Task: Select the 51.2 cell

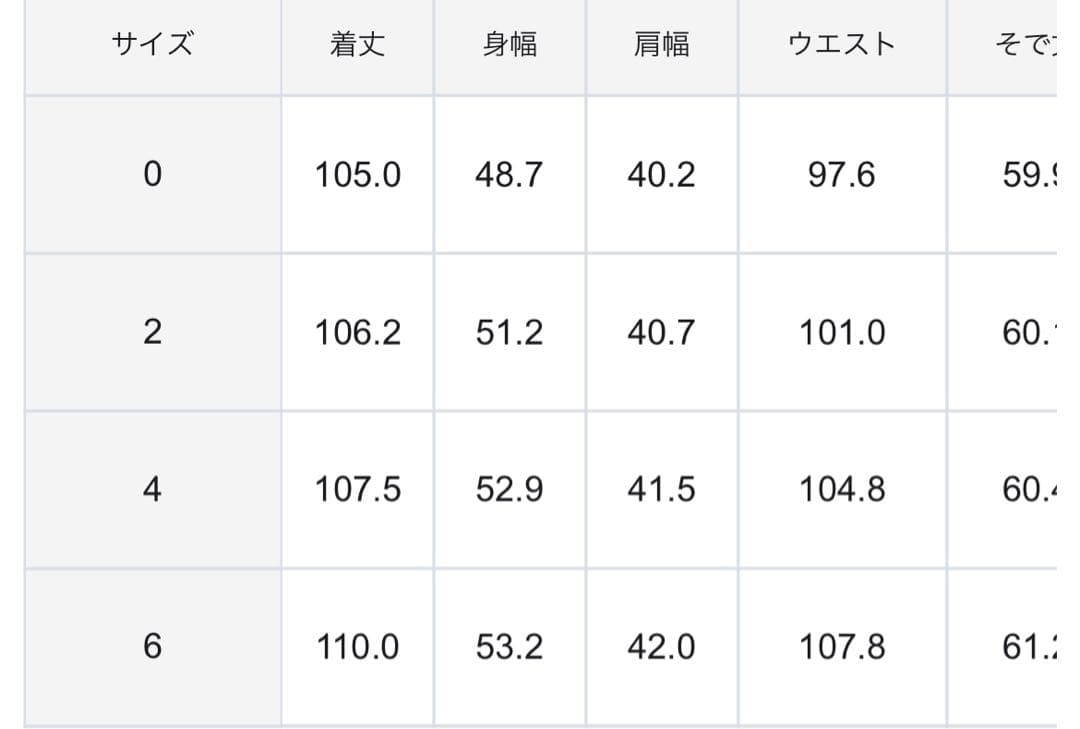Action: click(509, 332)
